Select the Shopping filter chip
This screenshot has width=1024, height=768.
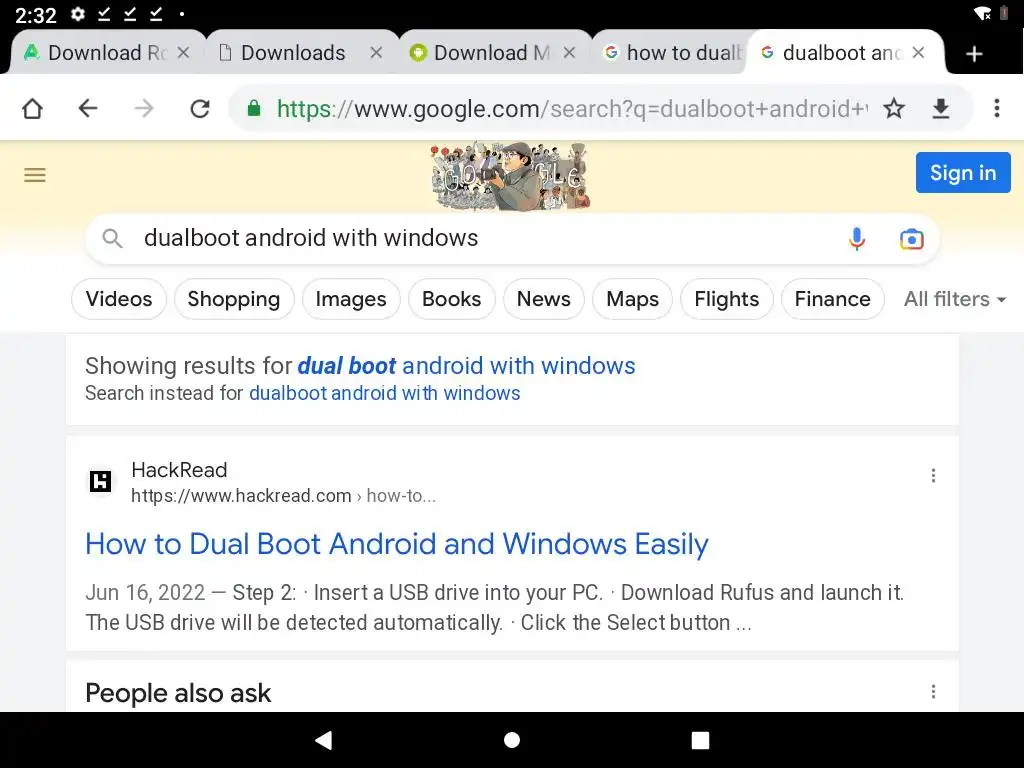pos(234,299)
